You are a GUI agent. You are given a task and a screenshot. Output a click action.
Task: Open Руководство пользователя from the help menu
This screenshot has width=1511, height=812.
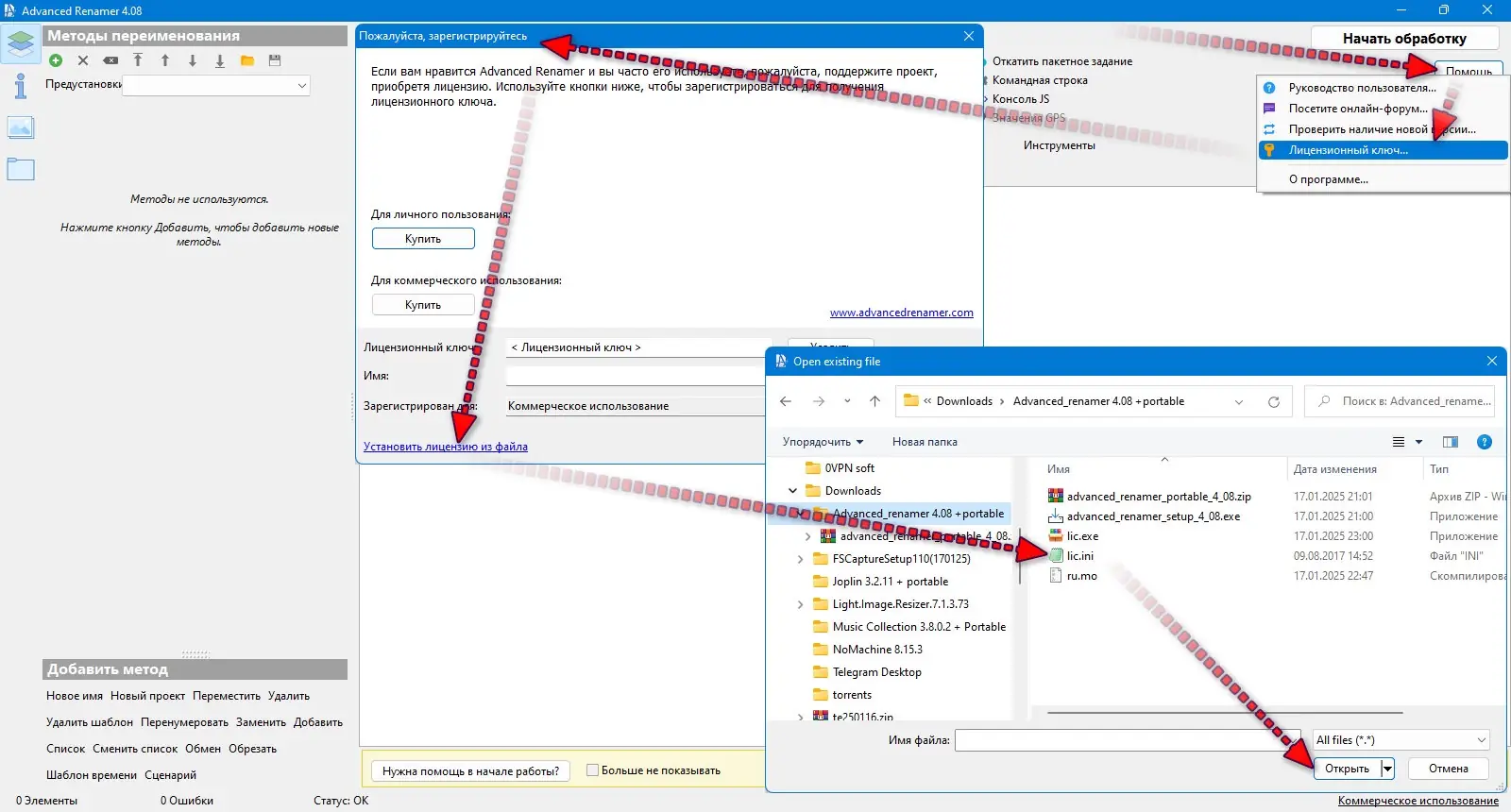pos(1383,88)
